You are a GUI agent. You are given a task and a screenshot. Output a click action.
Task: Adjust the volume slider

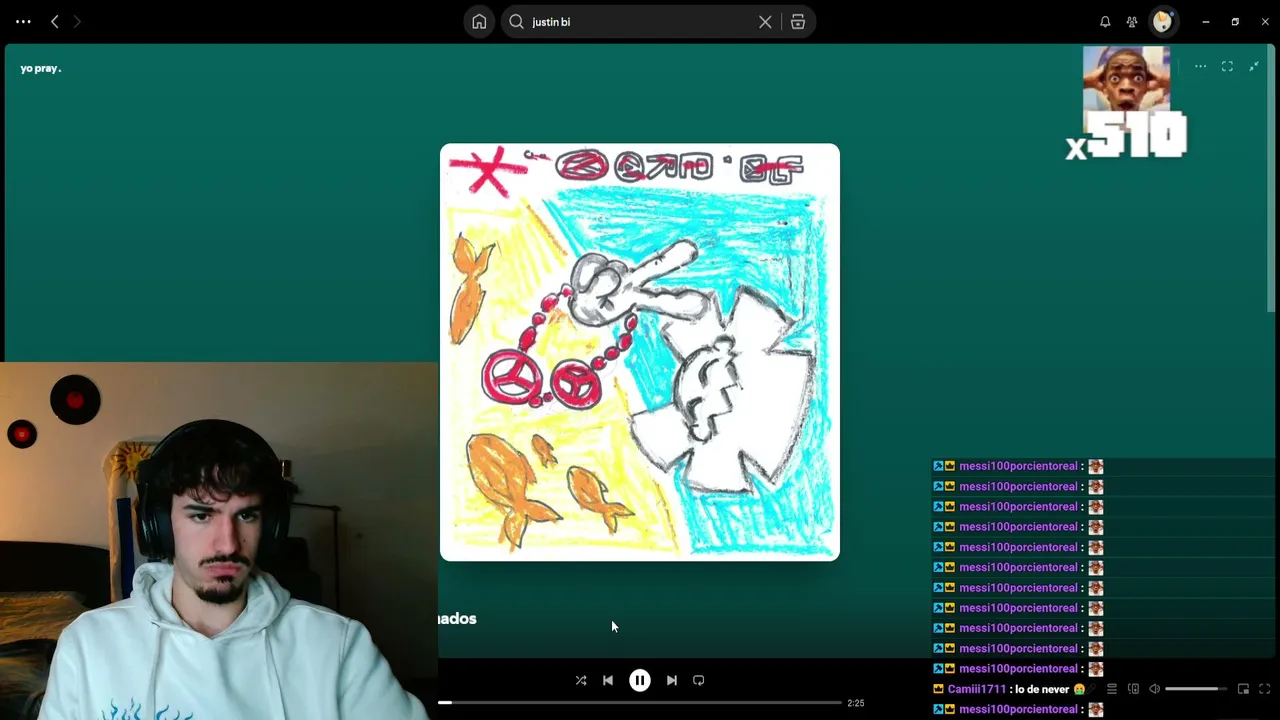coord(1195,689)
